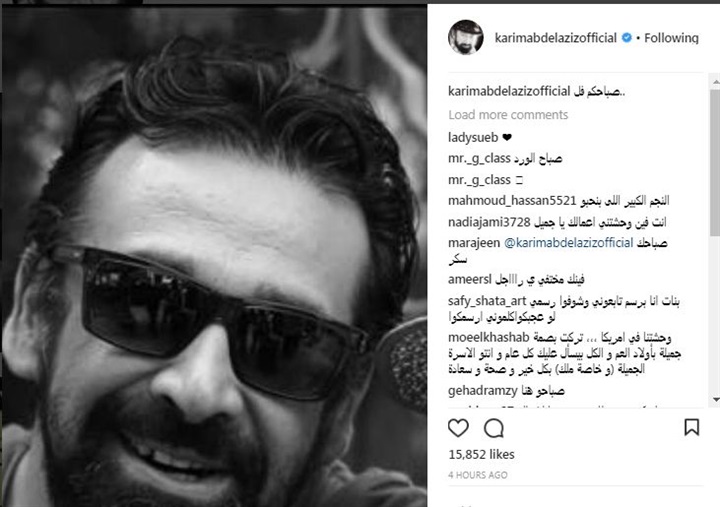Image resolution: width=720 pixels, height=507 pixels.
Task: Open @karimabdelazizofficial mention in marajeen comment
Action: coord(568,243)
